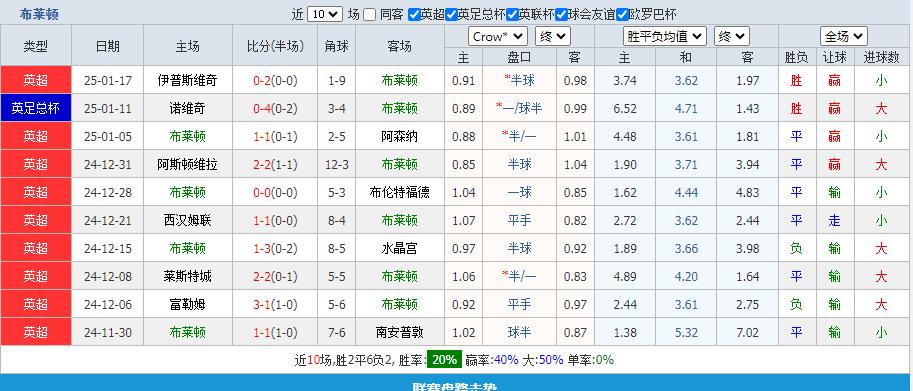Click the date 24-12-31

click(108, 164)
